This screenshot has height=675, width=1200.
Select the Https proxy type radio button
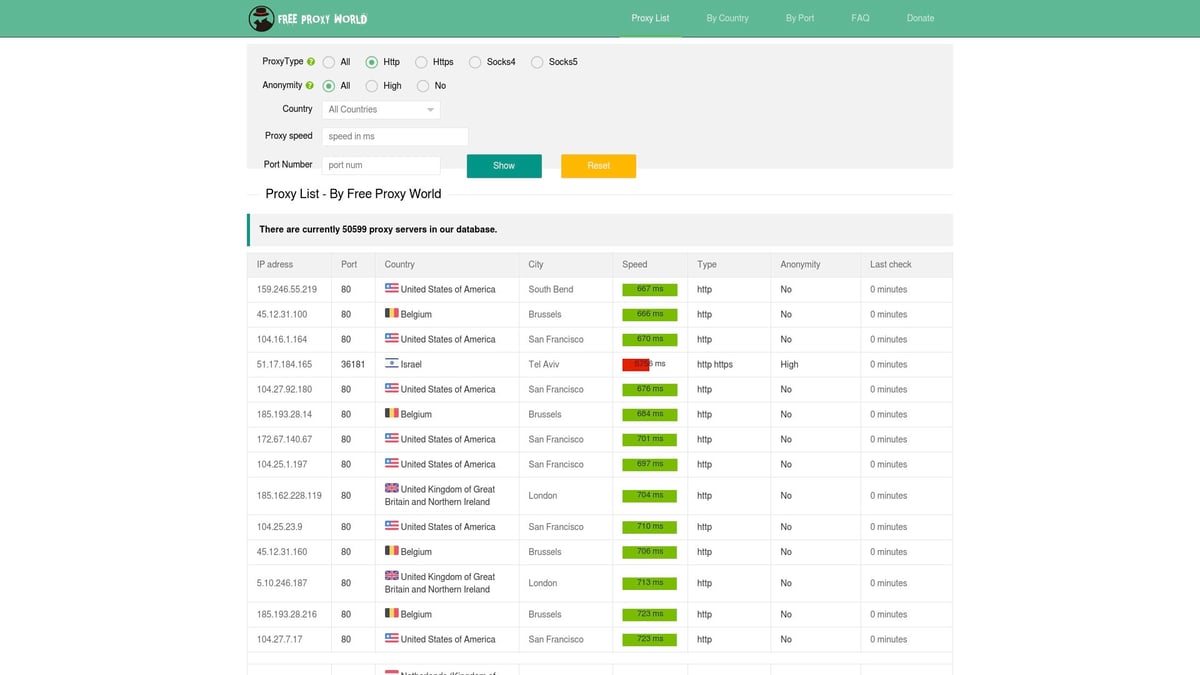click(421, 62)
